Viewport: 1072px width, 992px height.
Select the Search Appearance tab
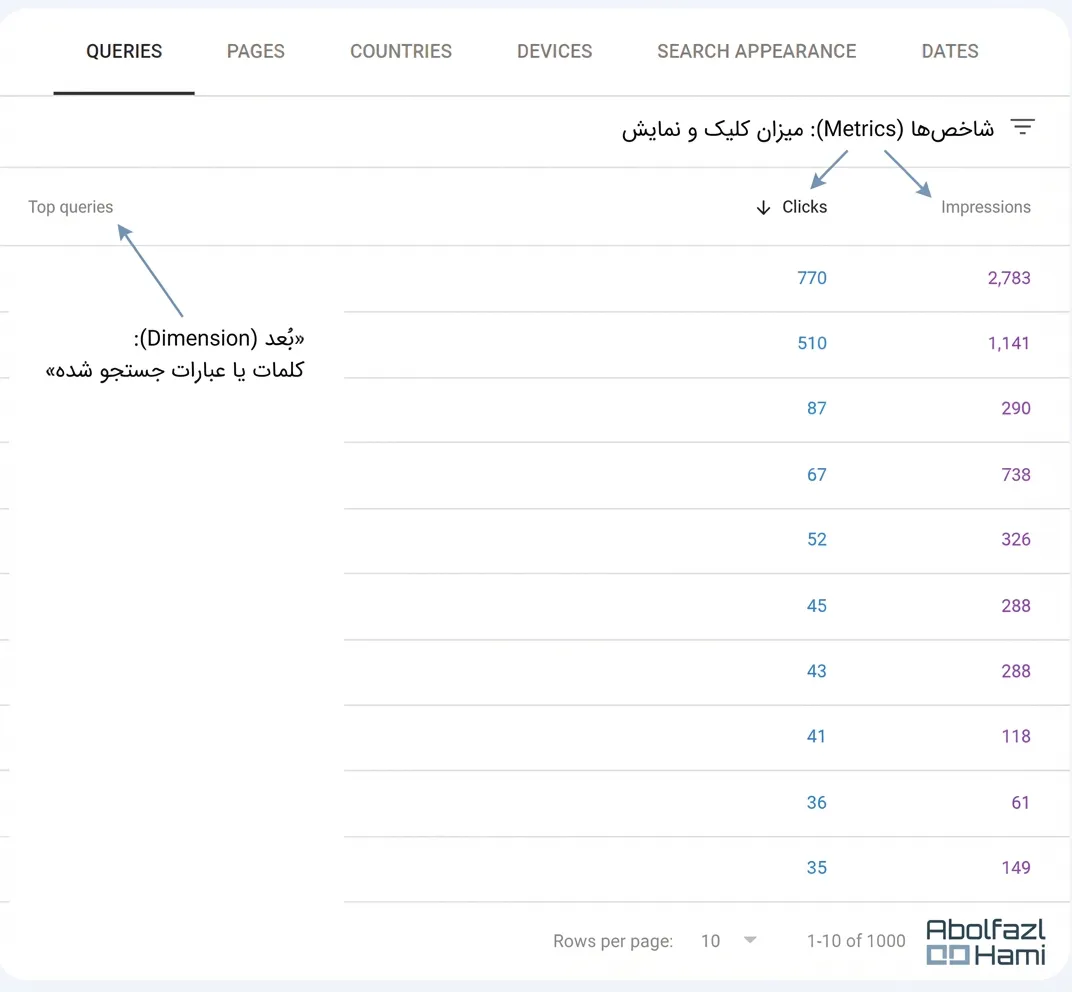pos(756,52)
